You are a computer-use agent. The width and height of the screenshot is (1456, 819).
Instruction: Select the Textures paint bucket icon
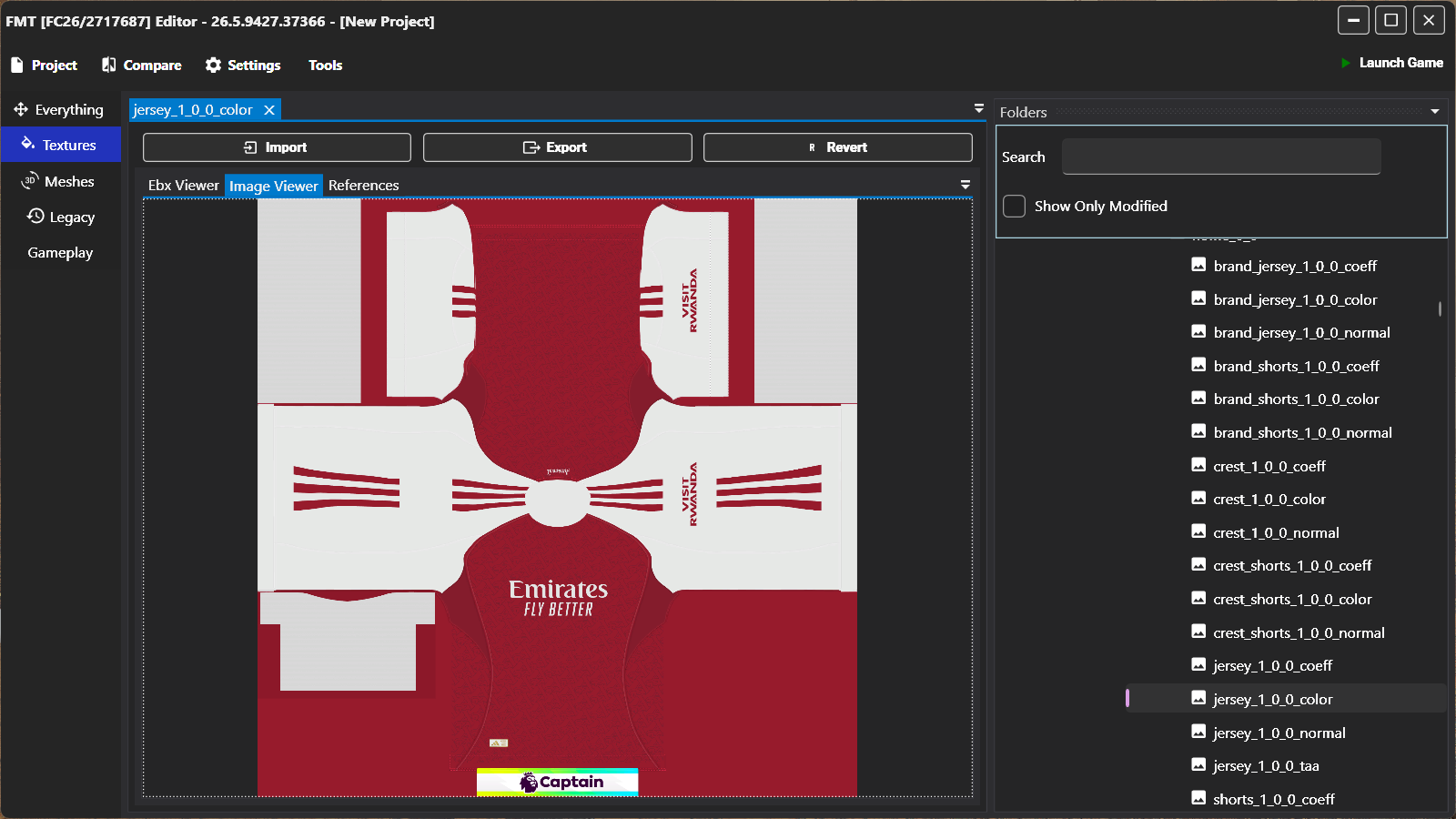[x=28, y=145]
